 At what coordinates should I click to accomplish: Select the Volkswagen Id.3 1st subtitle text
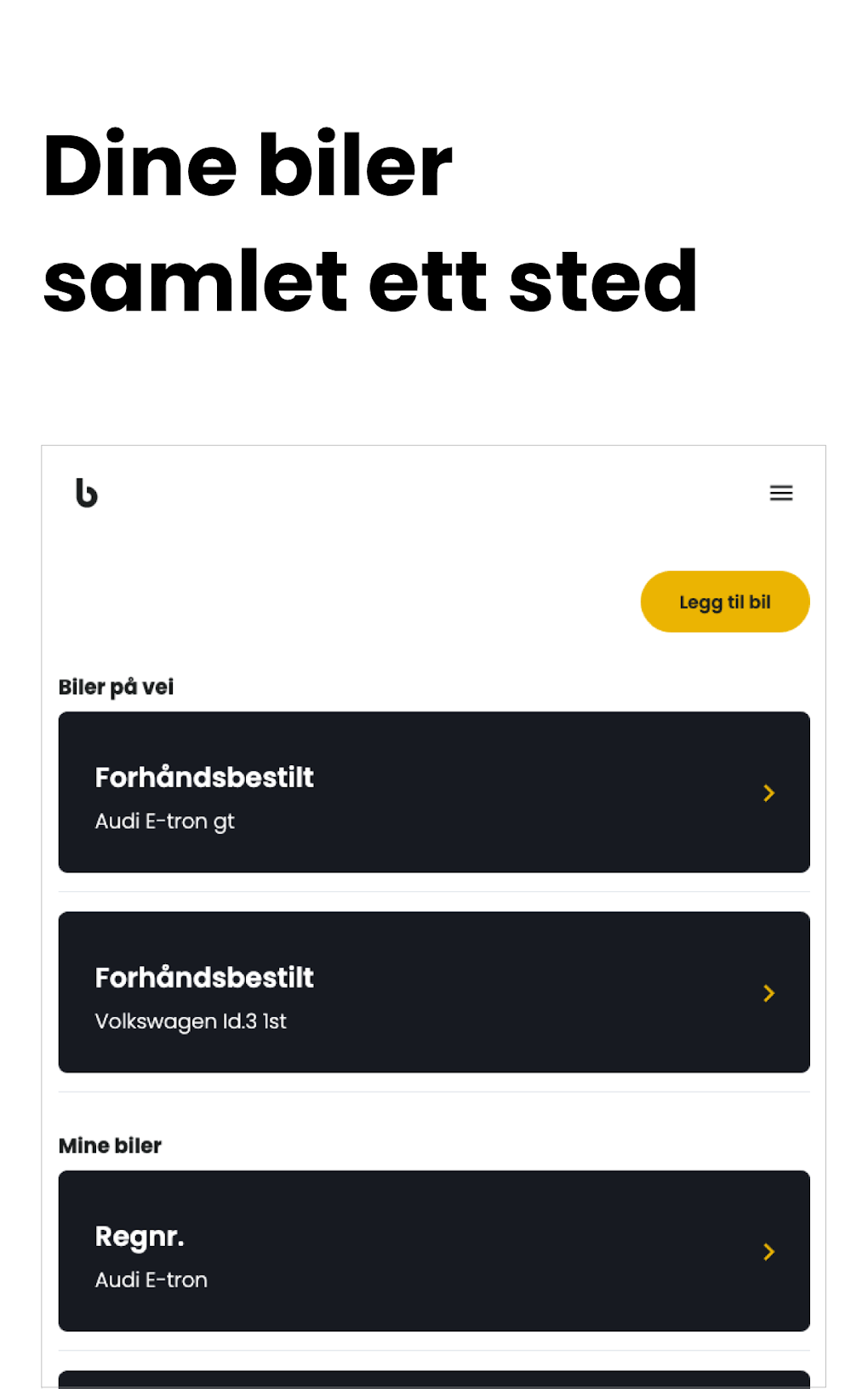click(191, 1021)
